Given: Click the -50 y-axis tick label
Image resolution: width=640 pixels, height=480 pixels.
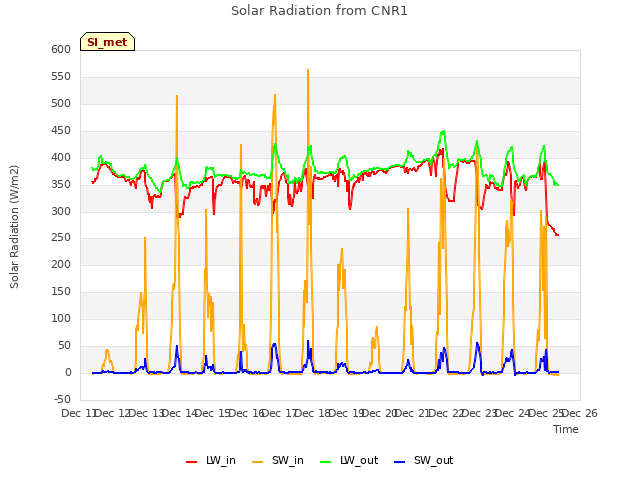Looking at the screenshot, I should coord(62,399).
